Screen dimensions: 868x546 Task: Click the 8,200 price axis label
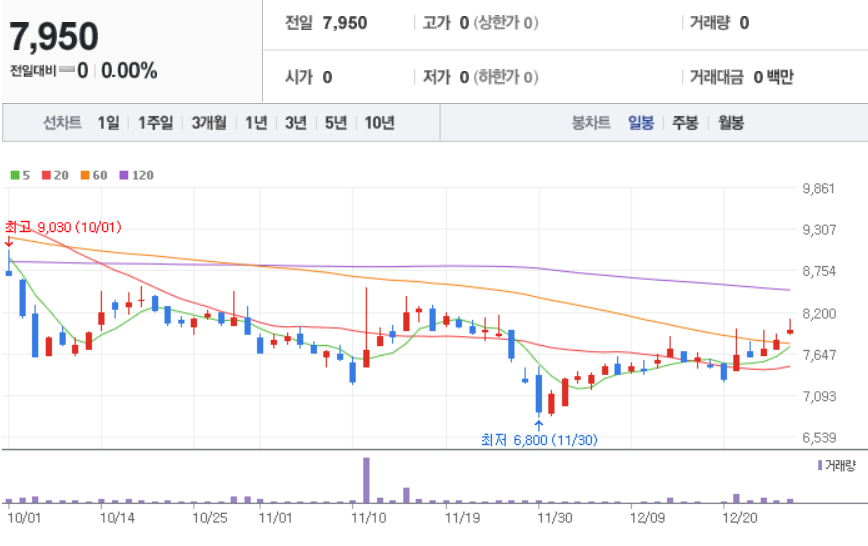(x=819, y=314)
